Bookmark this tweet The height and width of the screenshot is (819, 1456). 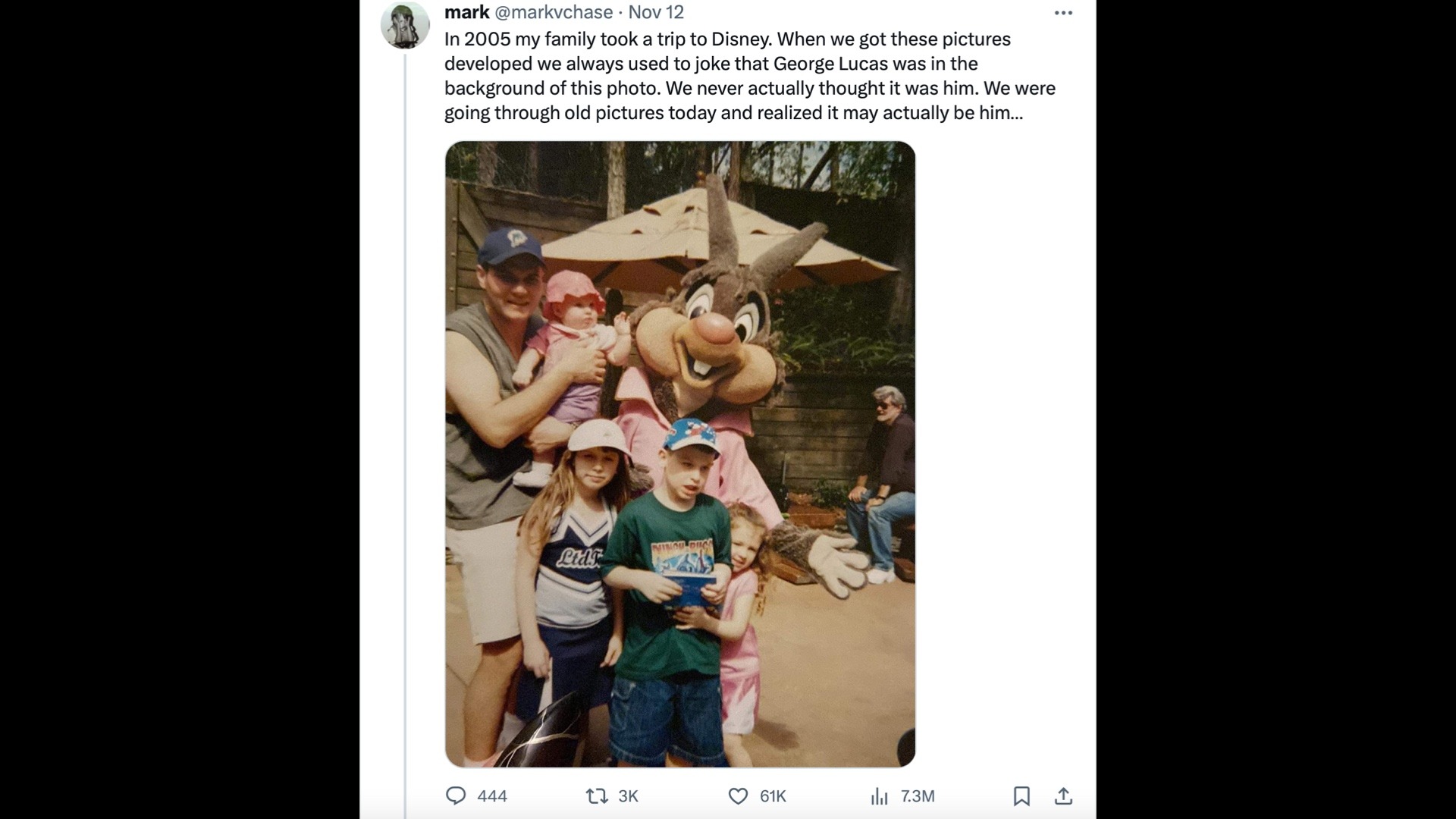pyautogui.click(x=1021, y=795)
